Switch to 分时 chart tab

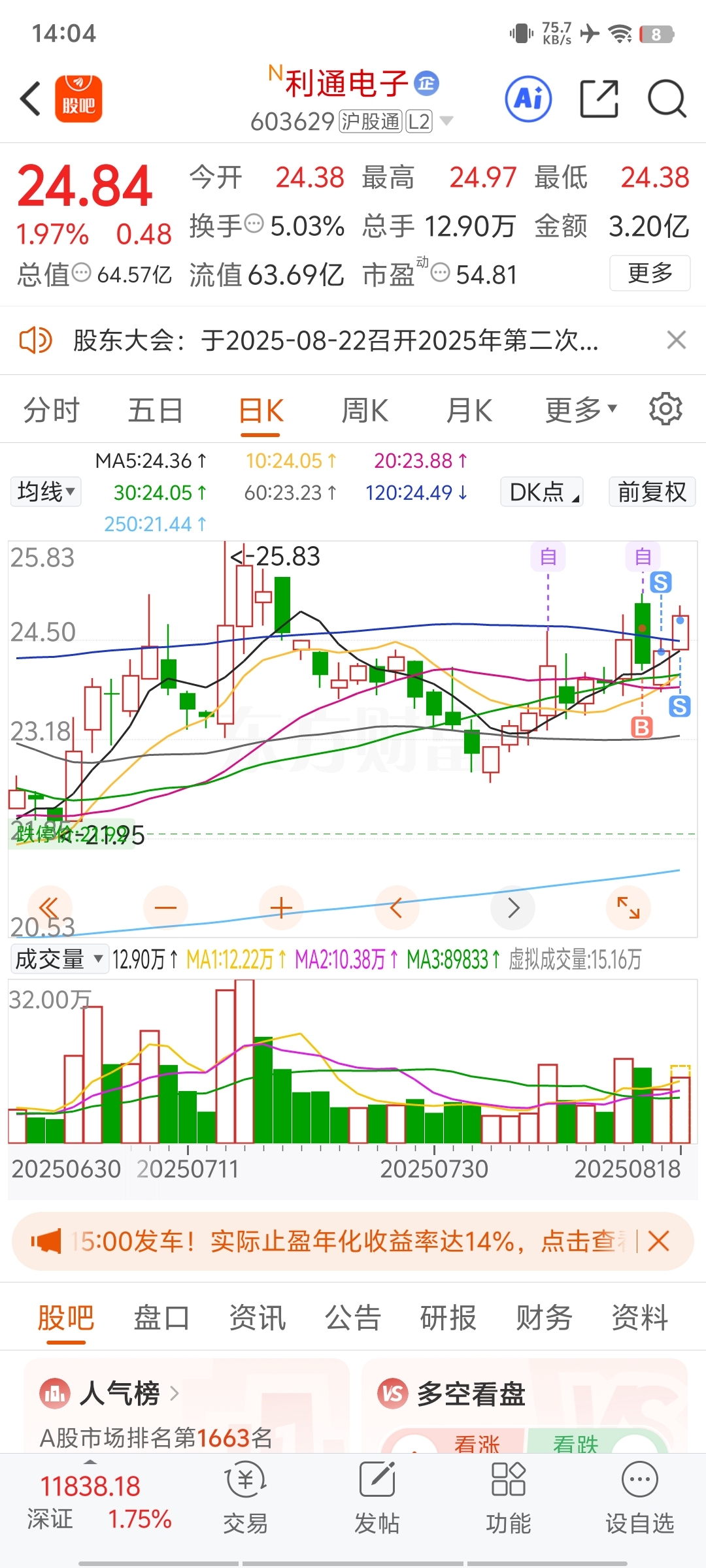pyautogui.click(x=52, y=410)
